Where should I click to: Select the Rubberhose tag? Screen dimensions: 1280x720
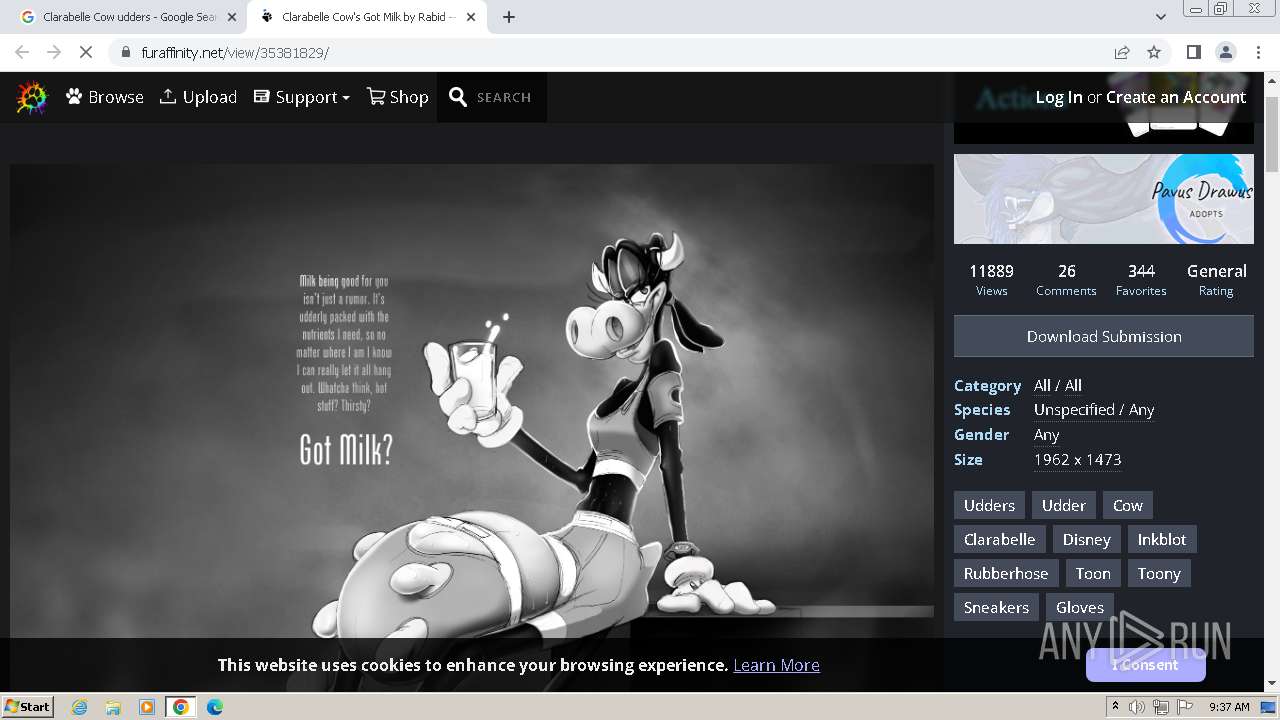1006,573
